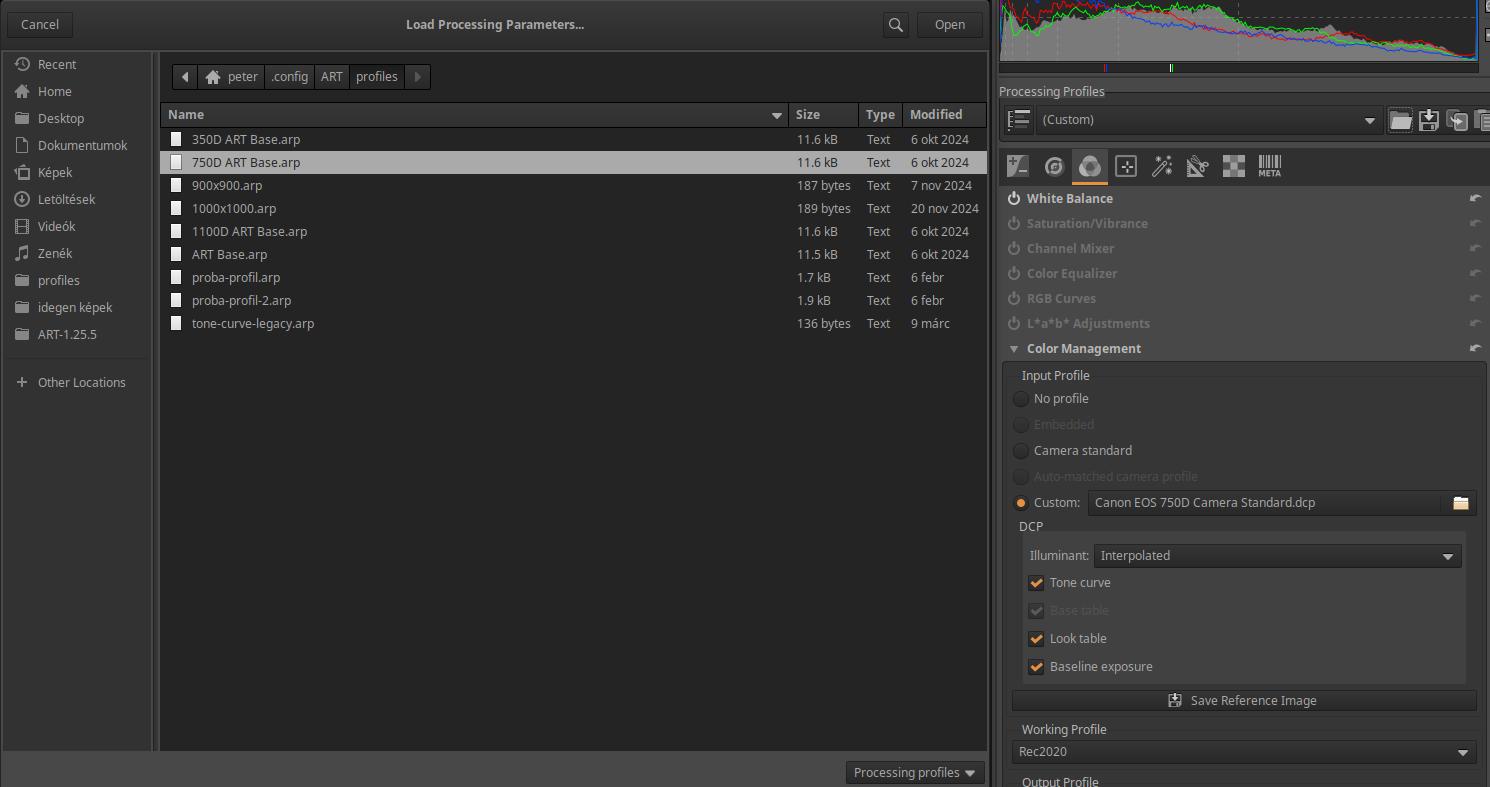Select the ART segment in the path bar
The height and width of the screenshot is (787, 1490).
[x=331, y=77]
